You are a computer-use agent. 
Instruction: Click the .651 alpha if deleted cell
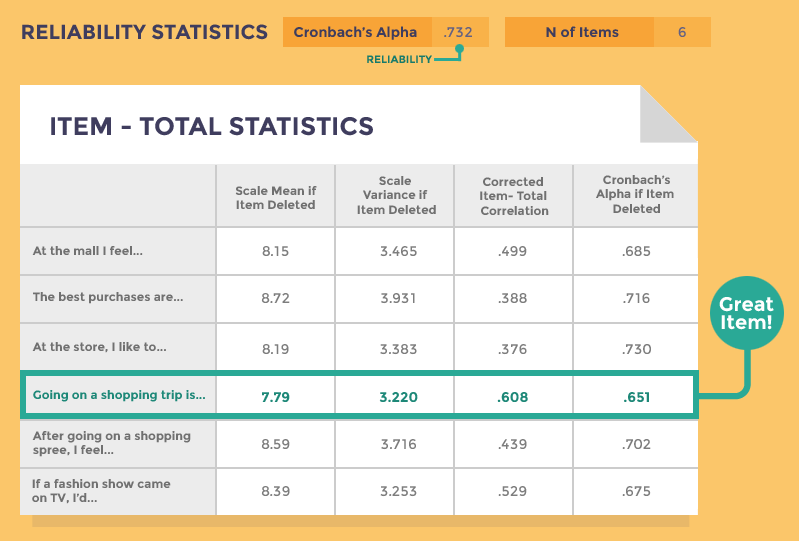[x=636, y=397]
